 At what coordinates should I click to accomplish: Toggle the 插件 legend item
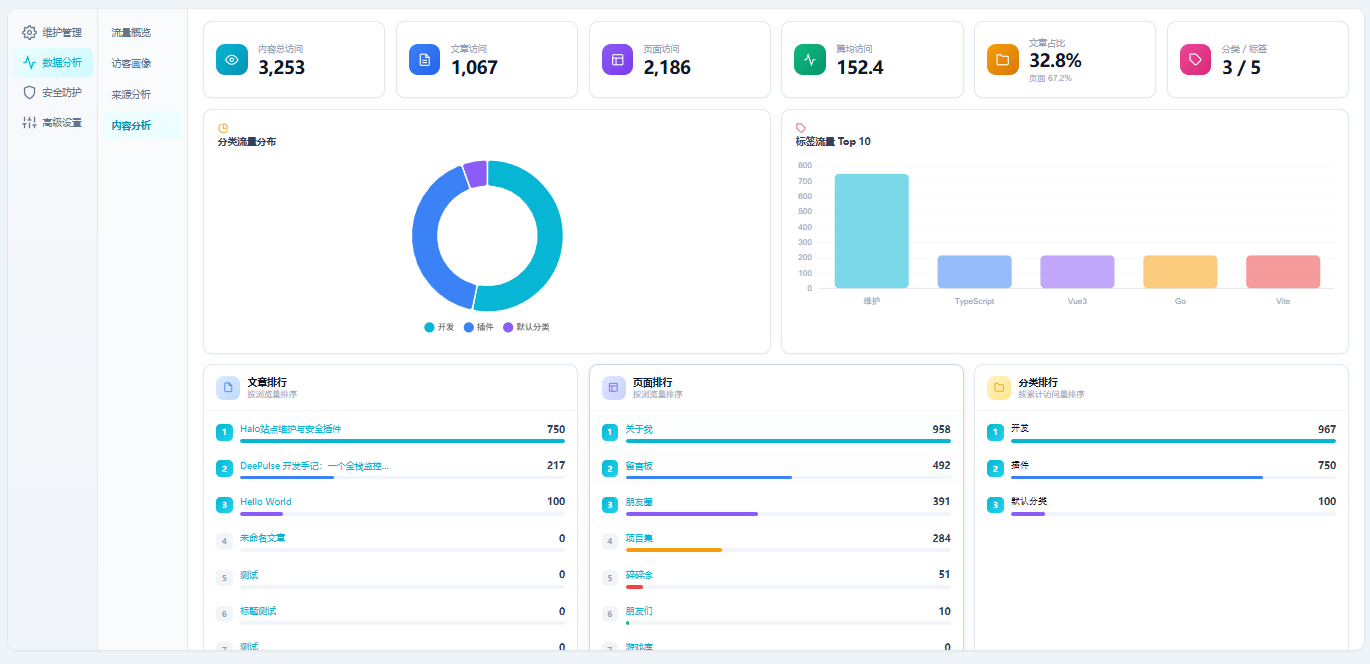pos(479,327)
